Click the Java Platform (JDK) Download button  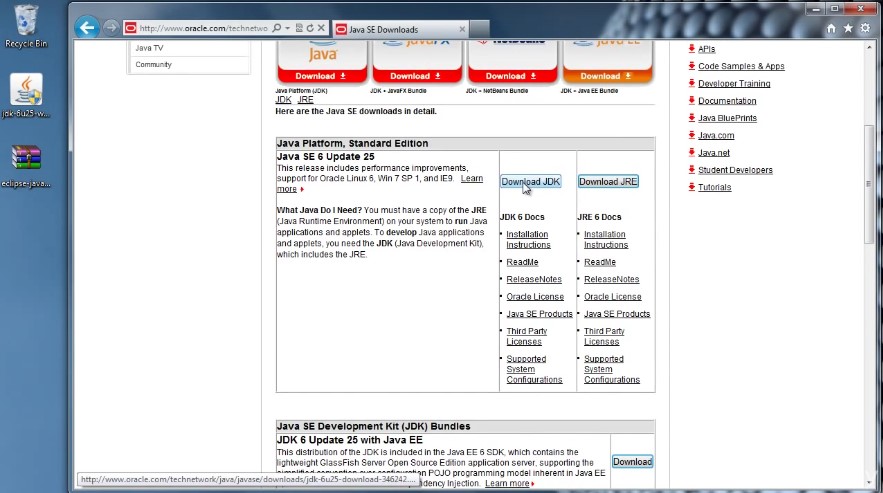[x=322, y=76]
